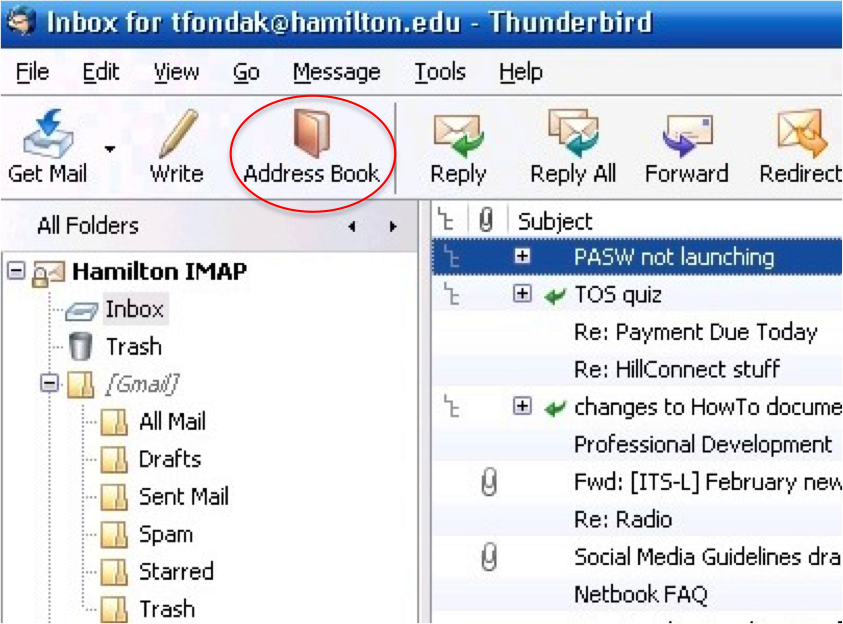Switch folder view with the right arrow
This screenshot has width=843, height=624.
[x=393, y=226]
